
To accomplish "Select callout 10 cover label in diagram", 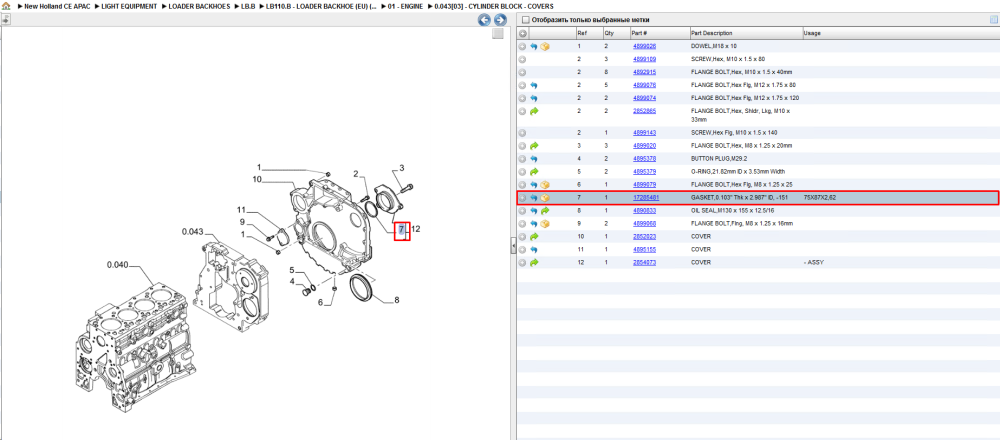I will (256, 180).
